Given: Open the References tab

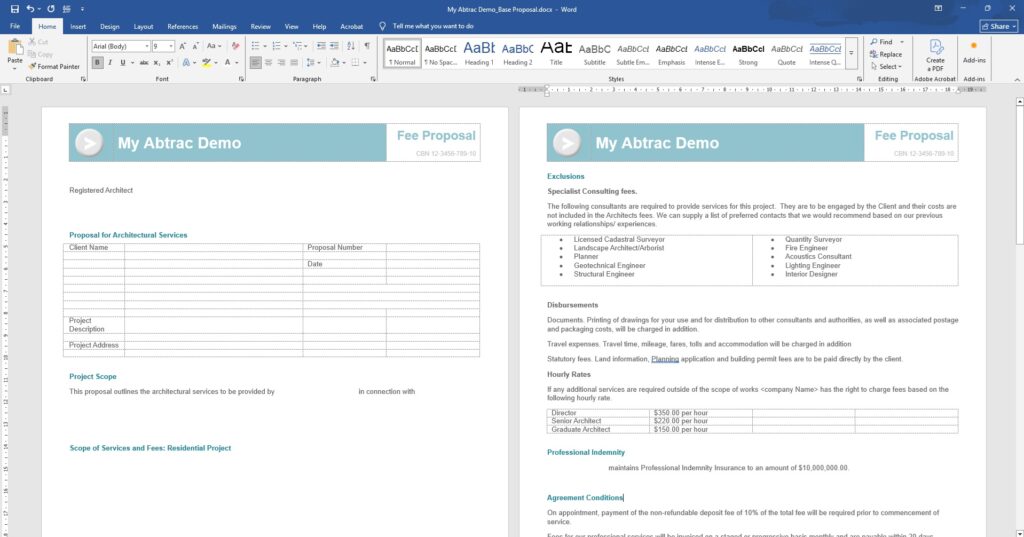Looking at the screenshot, I should 182,26.
